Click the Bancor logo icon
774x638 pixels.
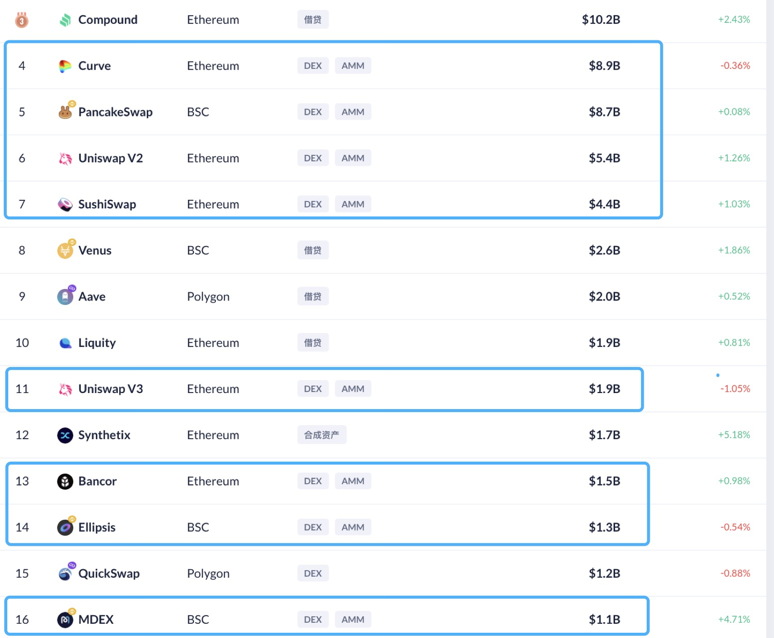coord(65,481)
